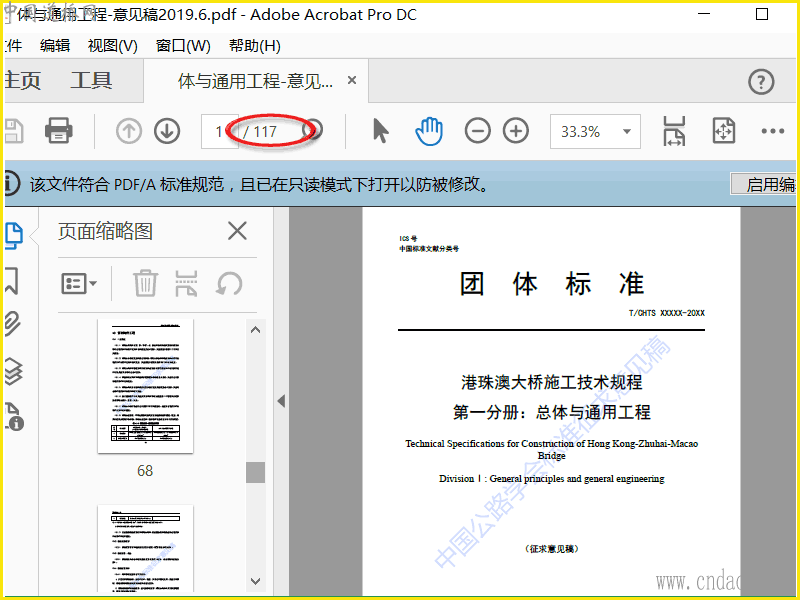
Task: Delete selected page trash icon
Action: point(145,283)
